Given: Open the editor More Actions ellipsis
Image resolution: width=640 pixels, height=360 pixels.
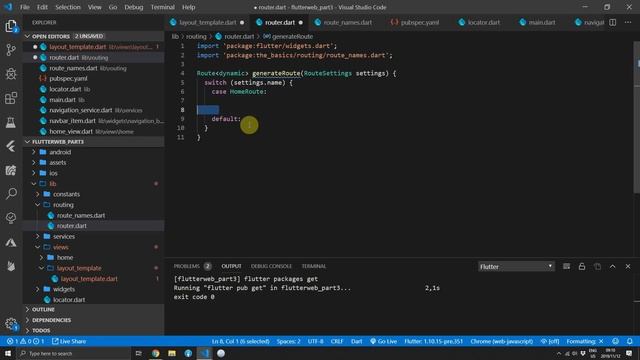Looking at the screenshot, I should coord(628,22).
